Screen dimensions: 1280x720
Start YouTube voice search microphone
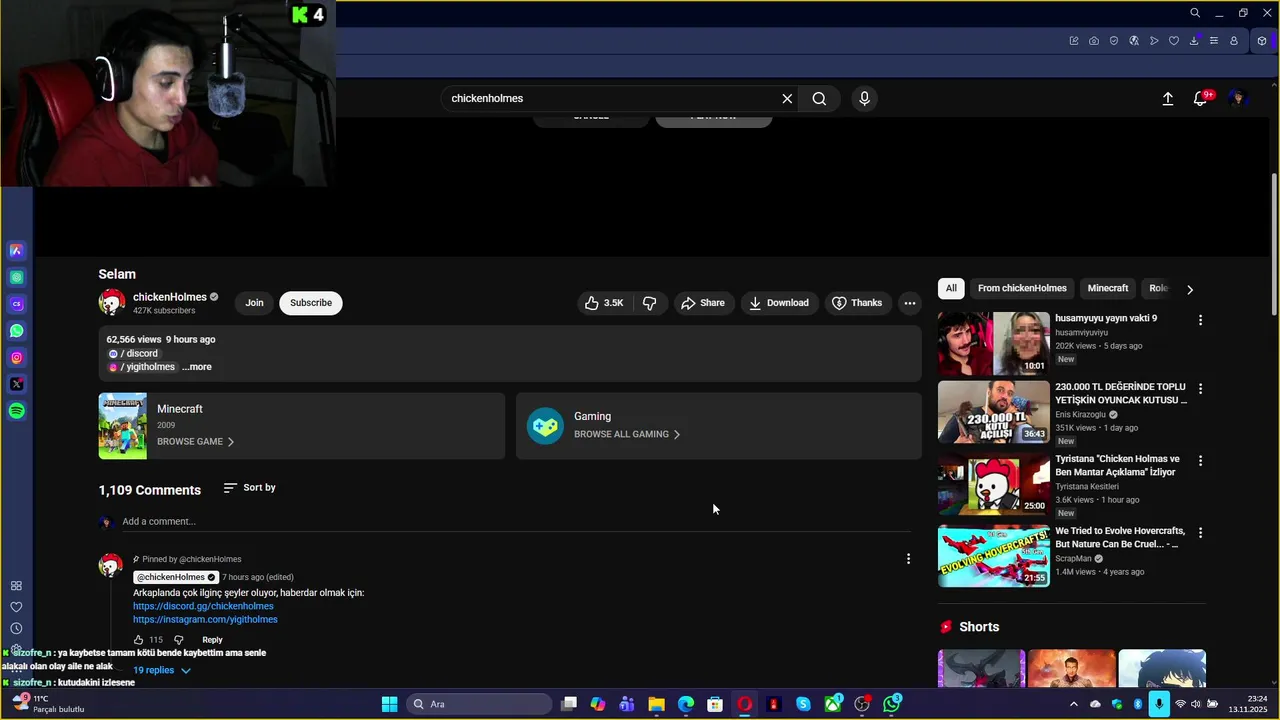pos(865,98)
